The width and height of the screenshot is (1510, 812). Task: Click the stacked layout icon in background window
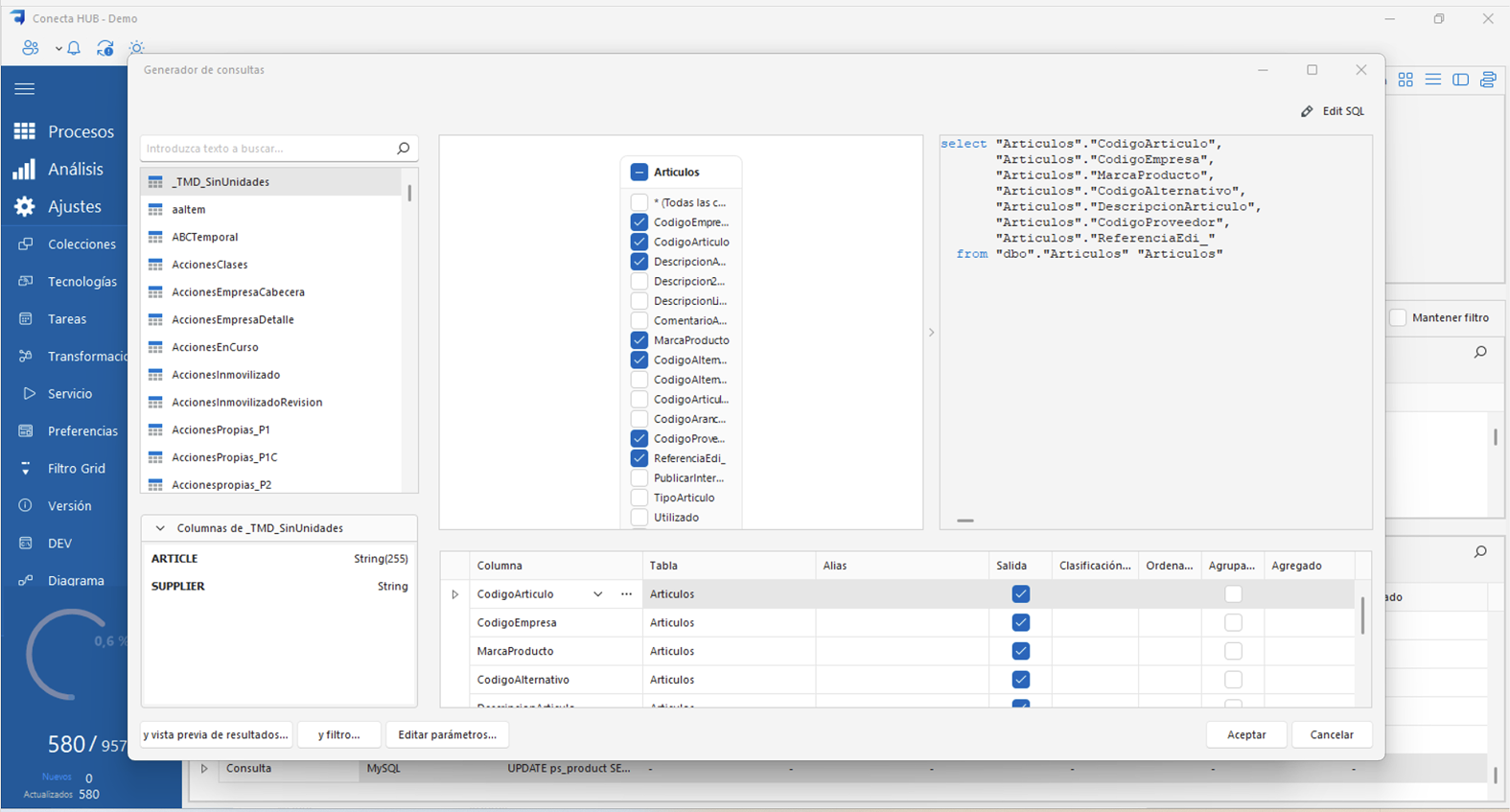1488,80
